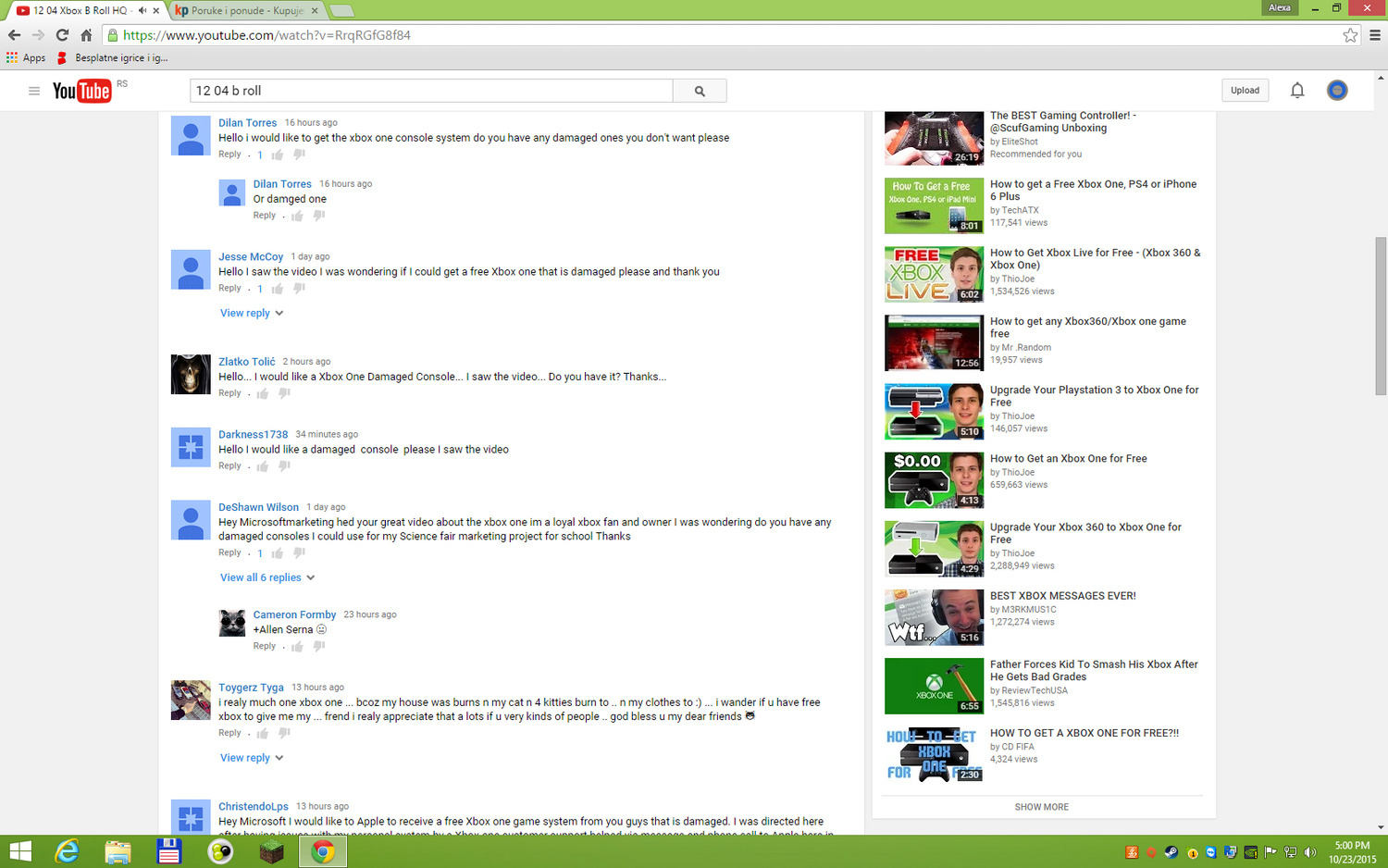
Task: Like Darkness1738's comment
Action: (262, 466)
